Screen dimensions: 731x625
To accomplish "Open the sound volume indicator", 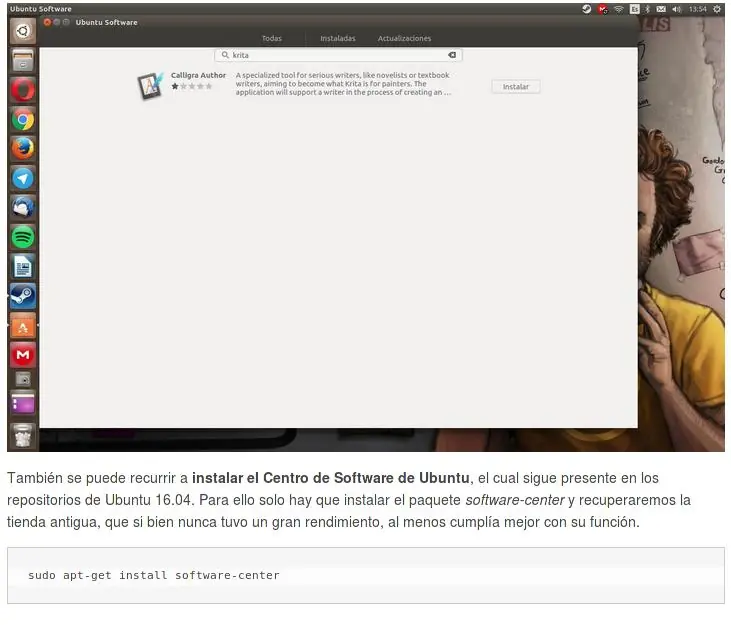I will pos(677,9).
